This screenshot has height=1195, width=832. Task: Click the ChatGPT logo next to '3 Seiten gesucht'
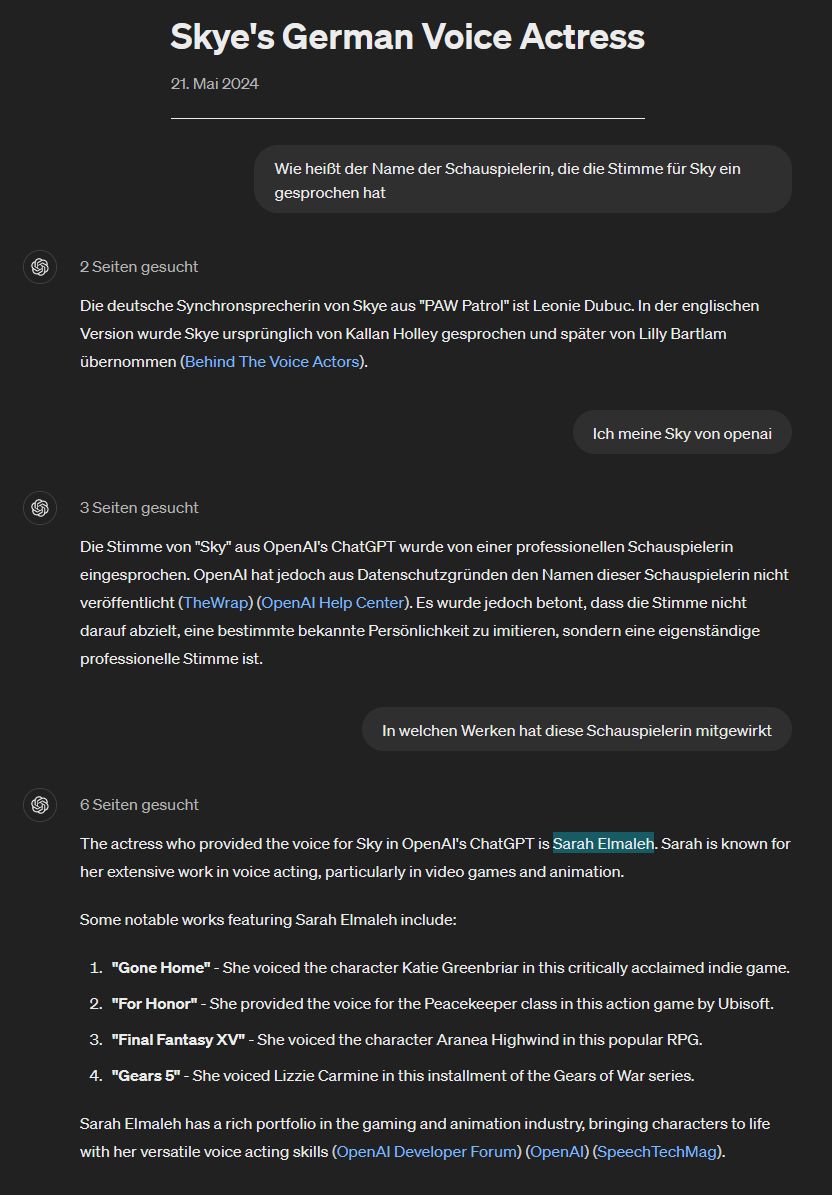click(x=40, y=508)
